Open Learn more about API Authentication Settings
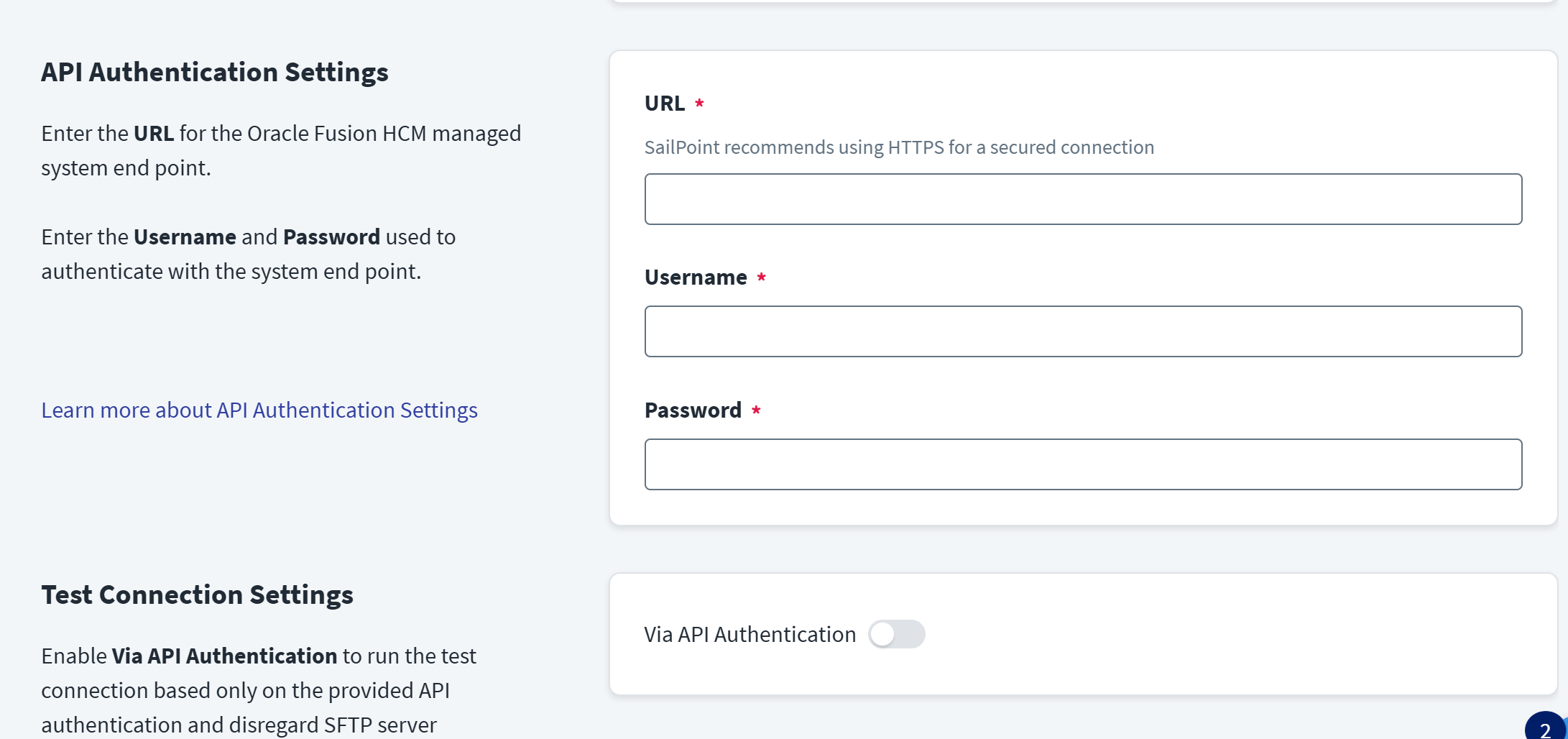Screen dimensions: 1568x739 coord(259,410)
